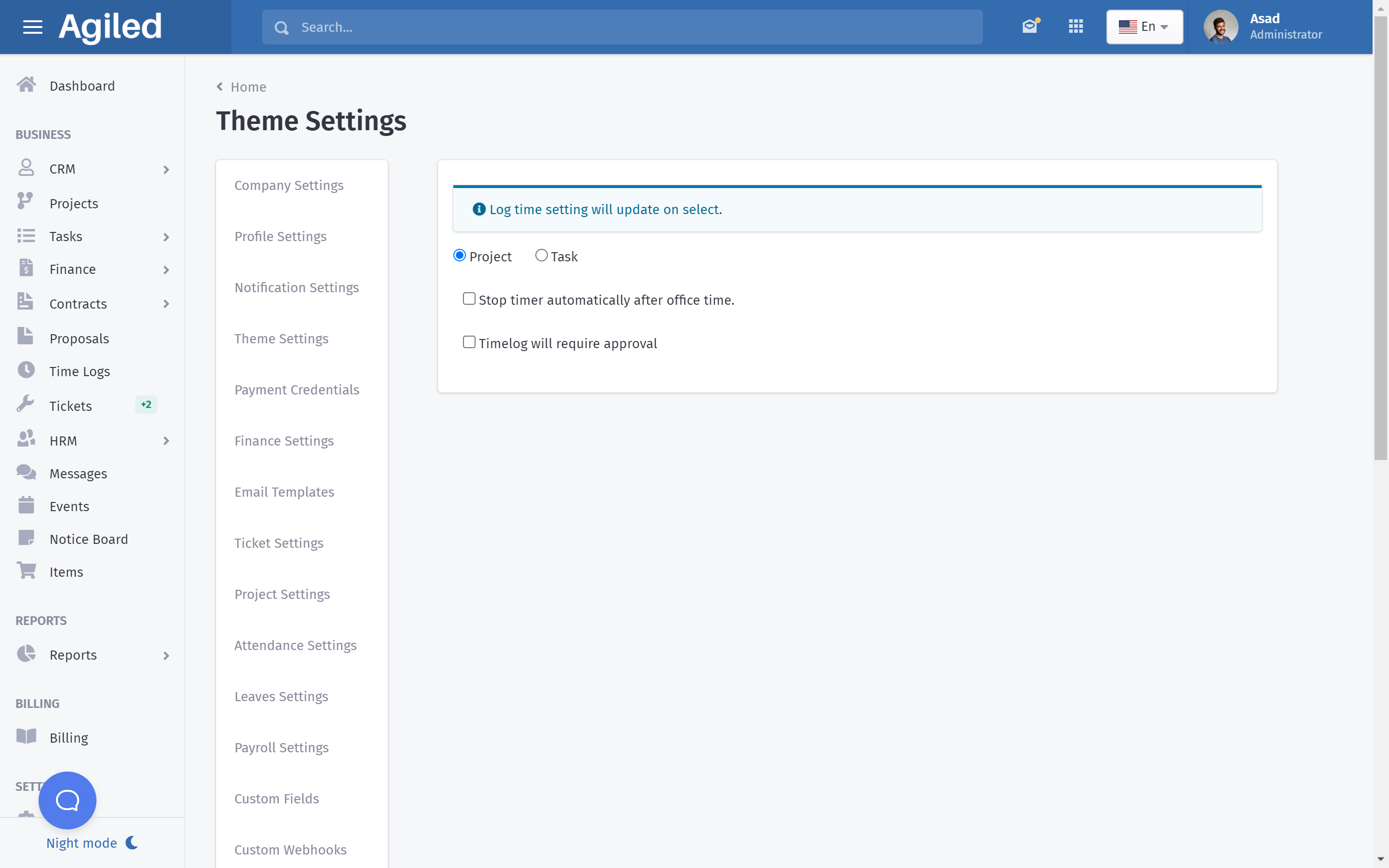Open the notifications envelope icon
Screen dimensions: 1389x868
pos(1030,27)
